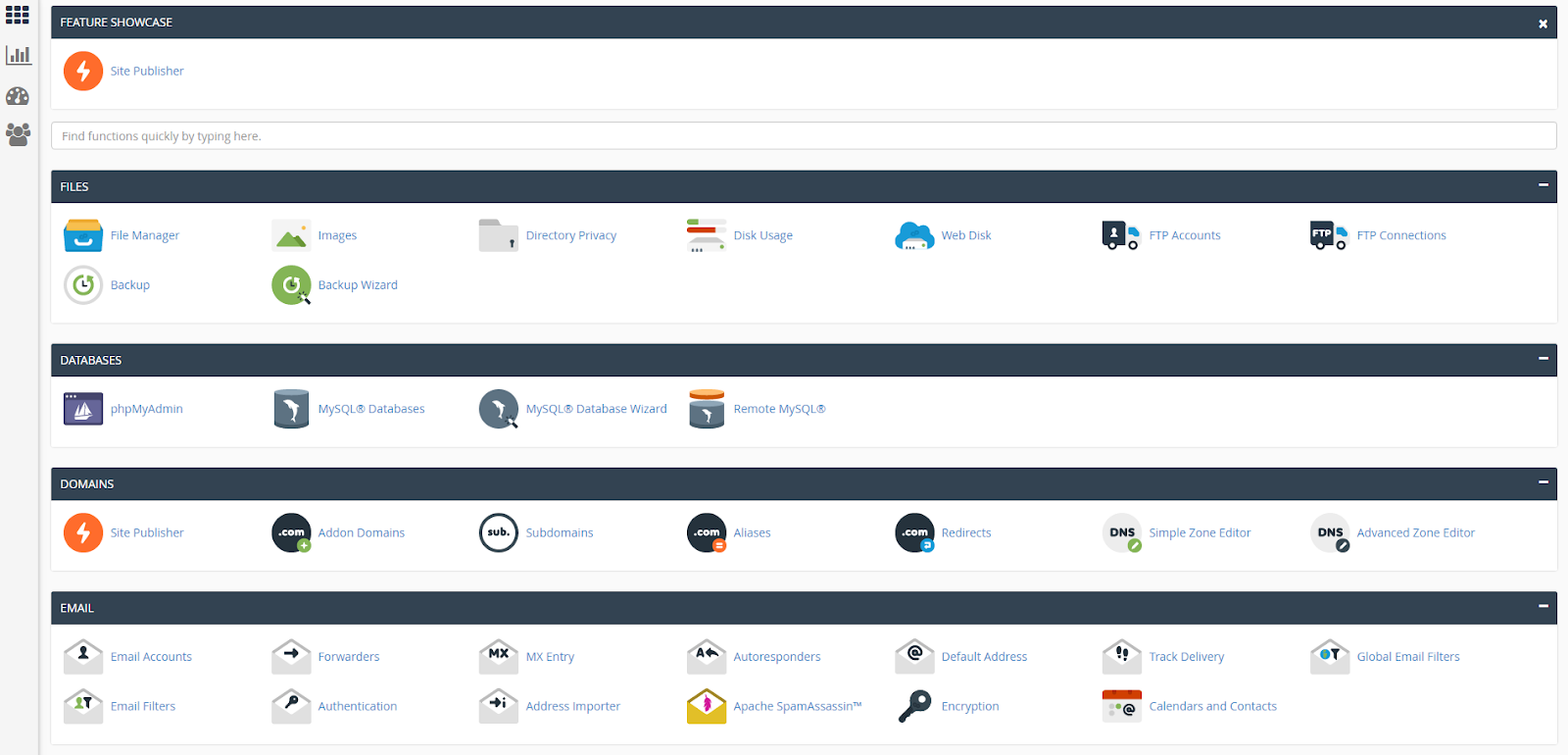Click the Aliases .com icon
The height and width of the screenshot is (755, 1568).
point(707,532)
